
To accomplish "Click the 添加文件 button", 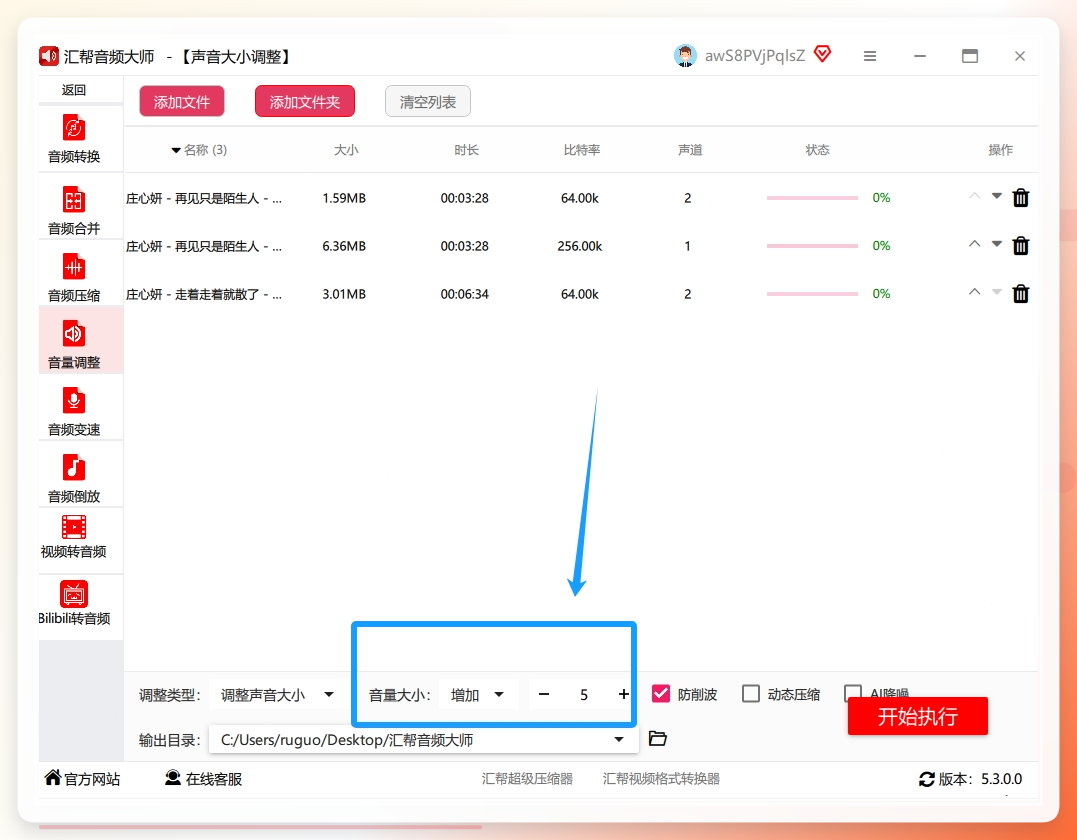I will click(x=182, y=102).
